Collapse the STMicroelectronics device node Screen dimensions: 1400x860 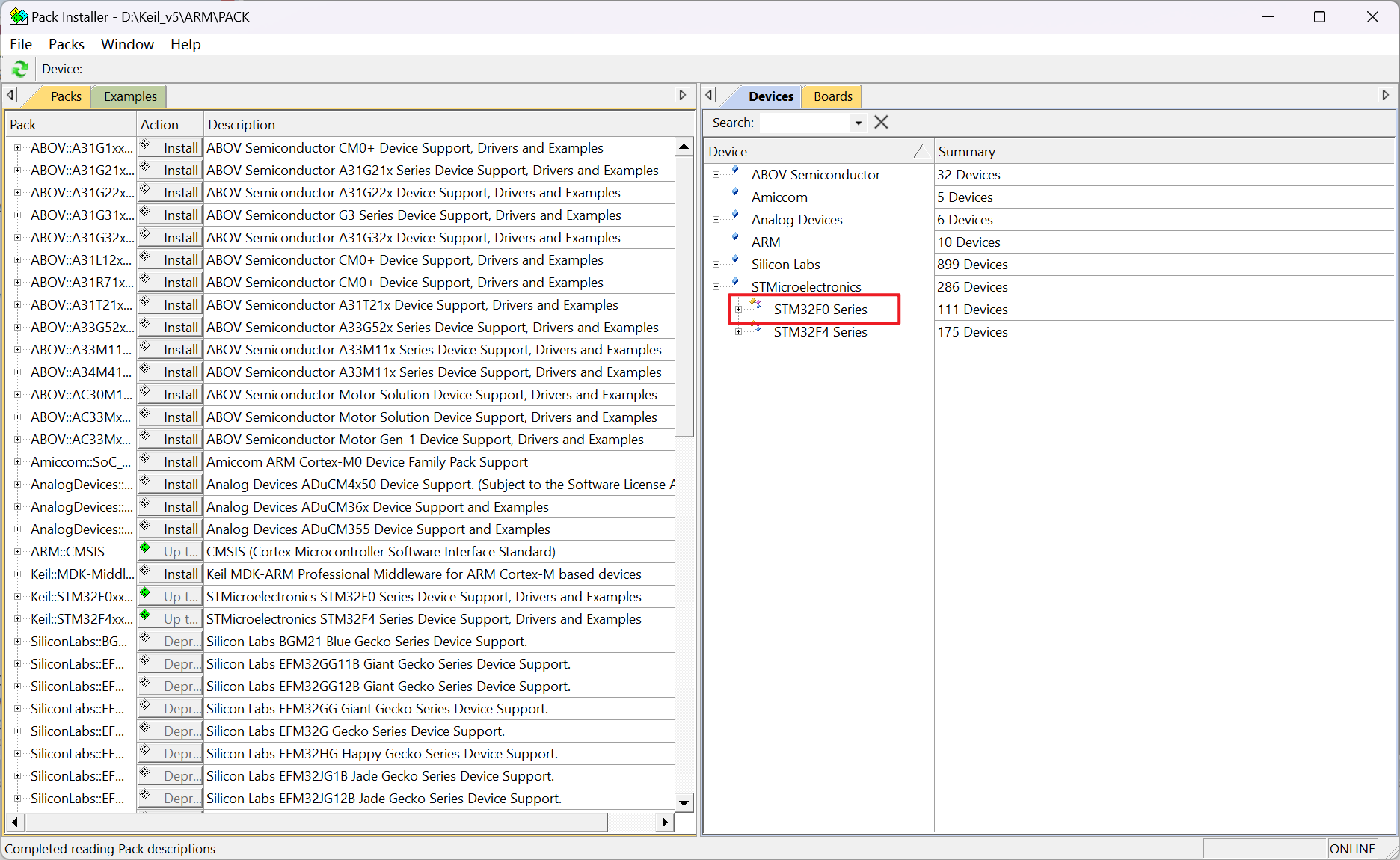click(x=716, y=287)
